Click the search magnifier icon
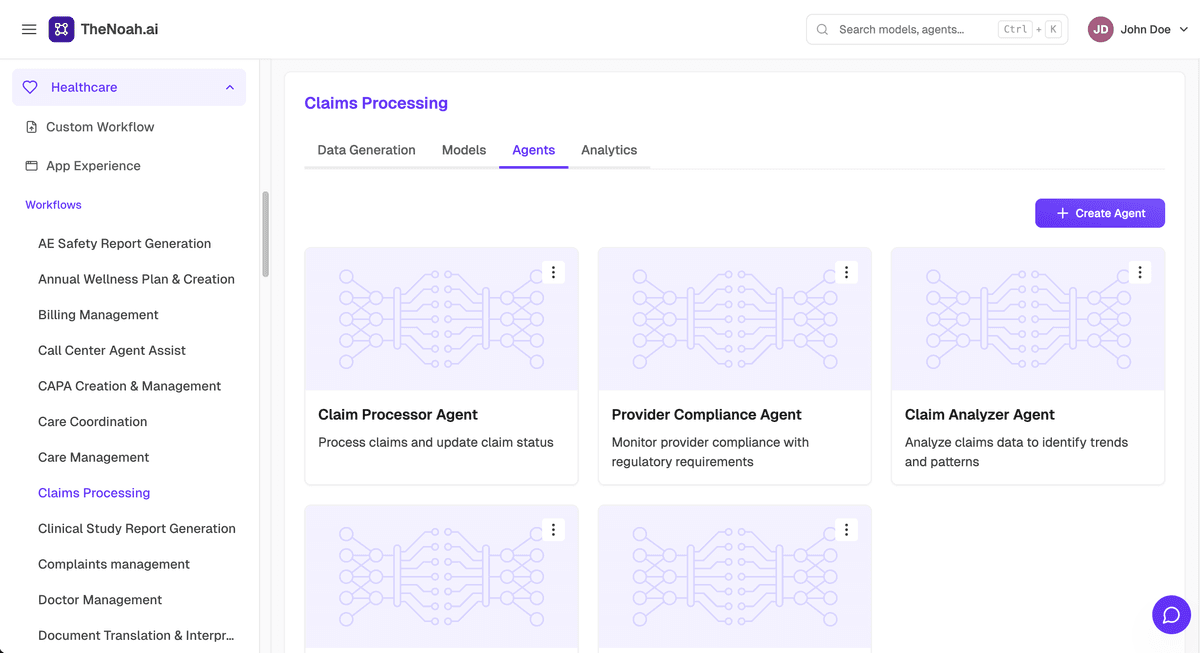The height and width of the screenshot is (653, 1200). tap(823, 29)
